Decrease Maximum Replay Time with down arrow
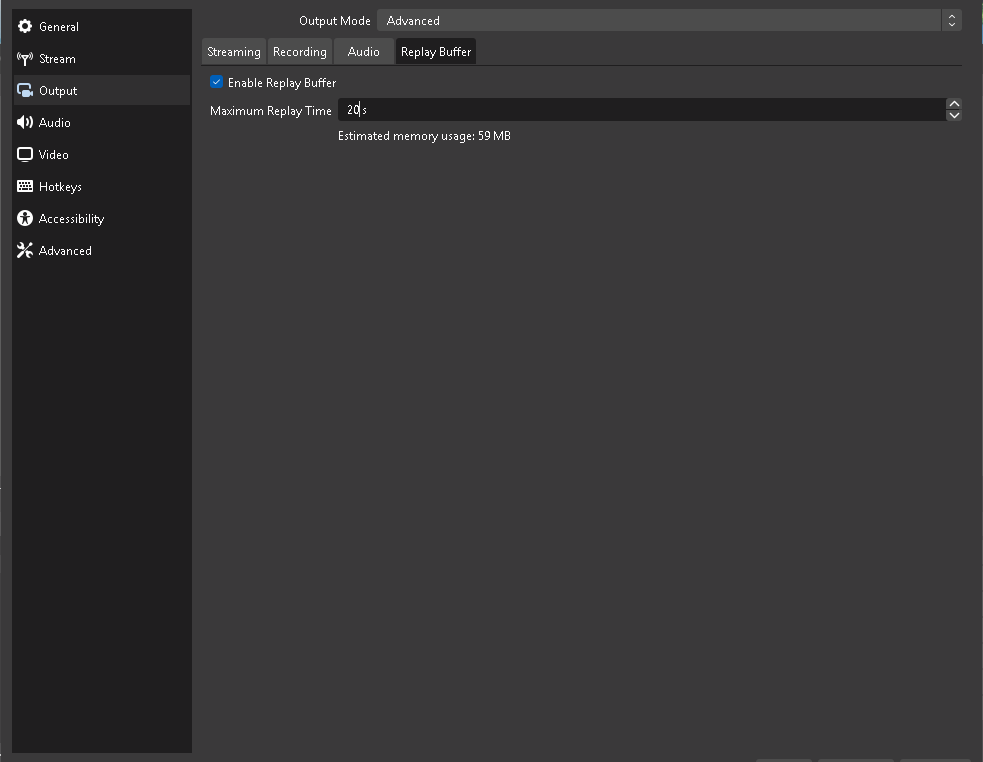 coord(954,115)
